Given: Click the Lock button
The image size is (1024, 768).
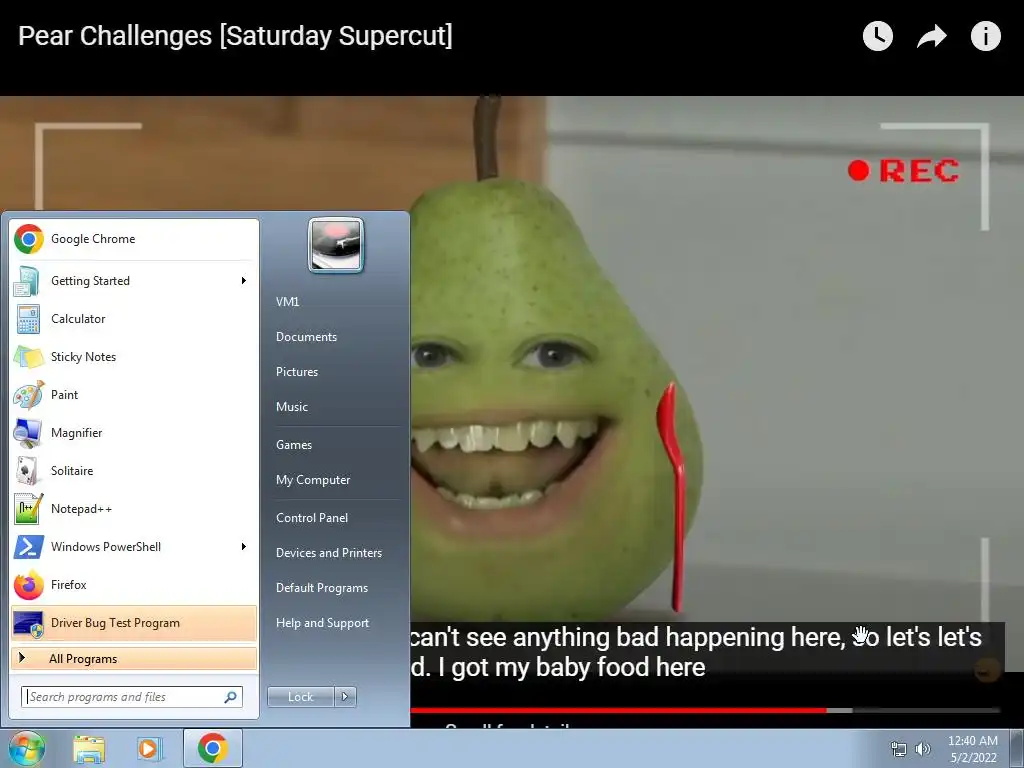Looking at the screenshot, I should tap(301, 697).
